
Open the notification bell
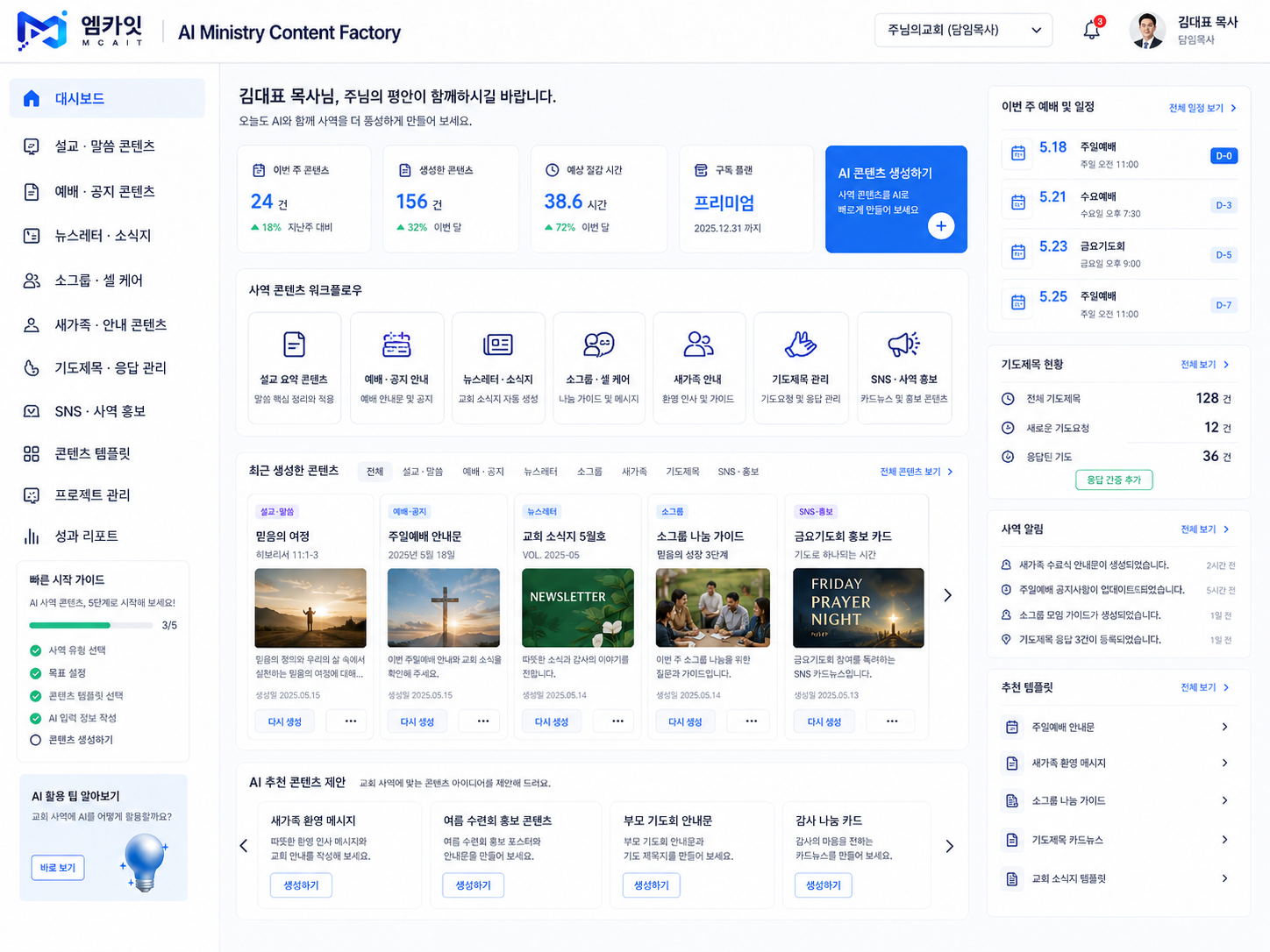pyautogui.click(x=1092, y=31)
